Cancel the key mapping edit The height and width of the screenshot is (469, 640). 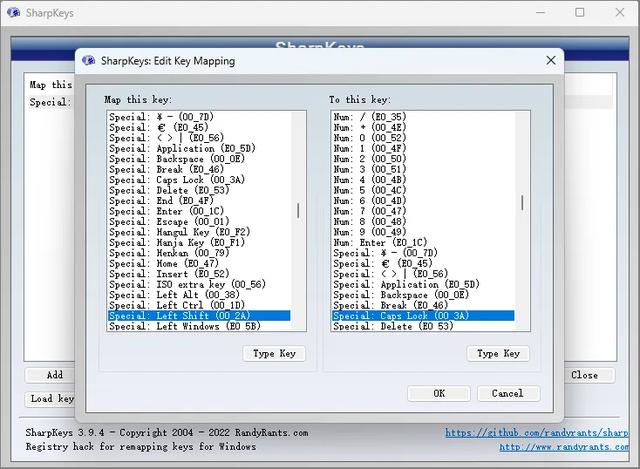pyautogui.click(x=508, y=393)
